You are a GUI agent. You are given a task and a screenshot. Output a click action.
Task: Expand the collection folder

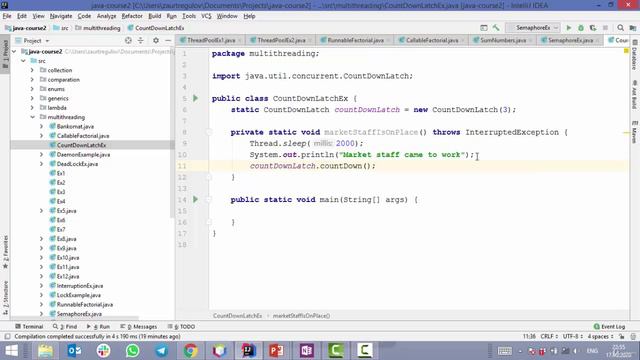coord(32,70)
